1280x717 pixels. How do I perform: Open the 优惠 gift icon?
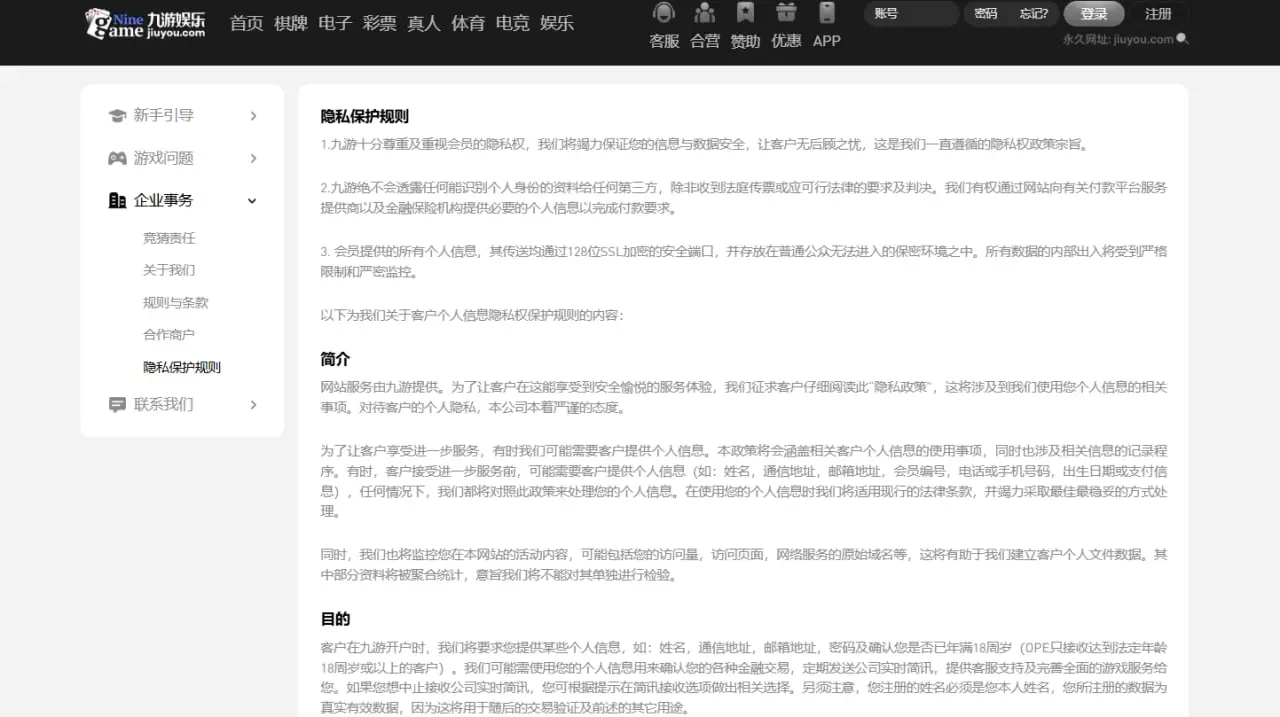click(x=786, y=13)
